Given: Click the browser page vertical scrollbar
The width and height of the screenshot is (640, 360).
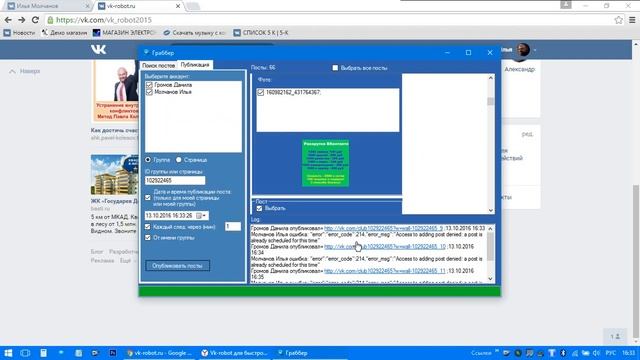Looking at the screenshot, I should 636,261.
